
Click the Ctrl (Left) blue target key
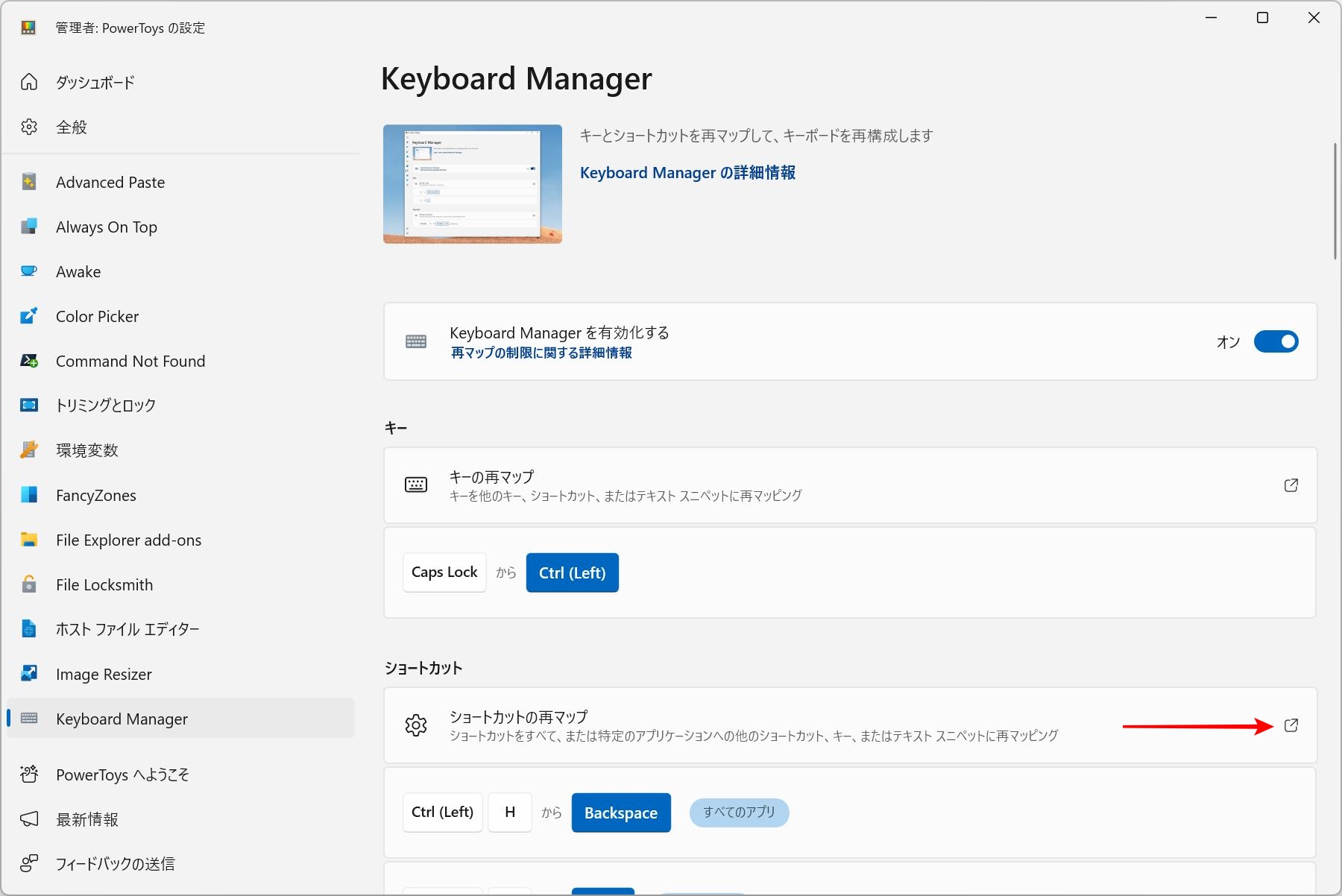[573, 572]
